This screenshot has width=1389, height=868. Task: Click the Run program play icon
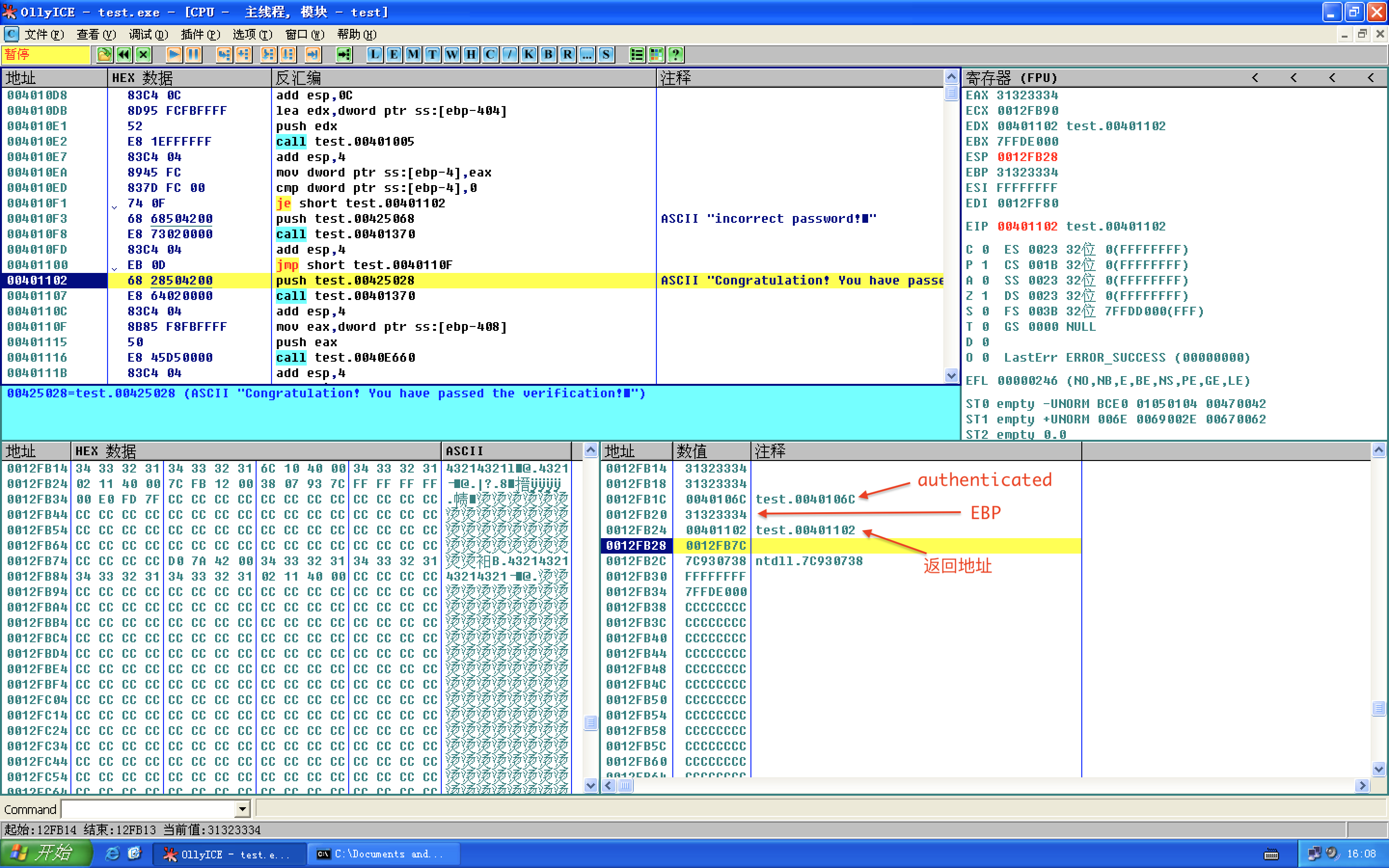174,54
